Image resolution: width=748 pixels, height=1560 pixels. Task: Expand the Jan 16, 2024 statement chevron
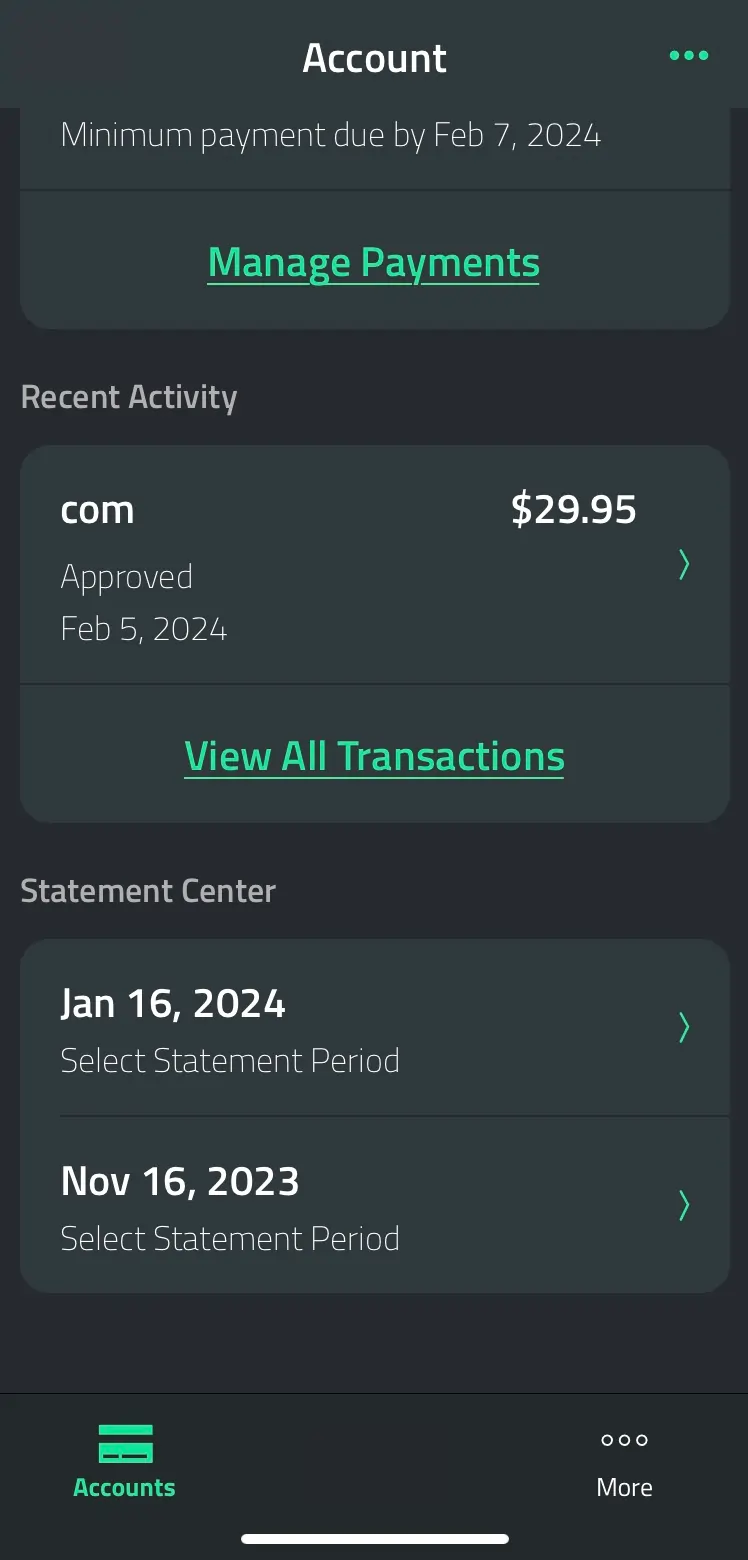(x=684, y=1027)
